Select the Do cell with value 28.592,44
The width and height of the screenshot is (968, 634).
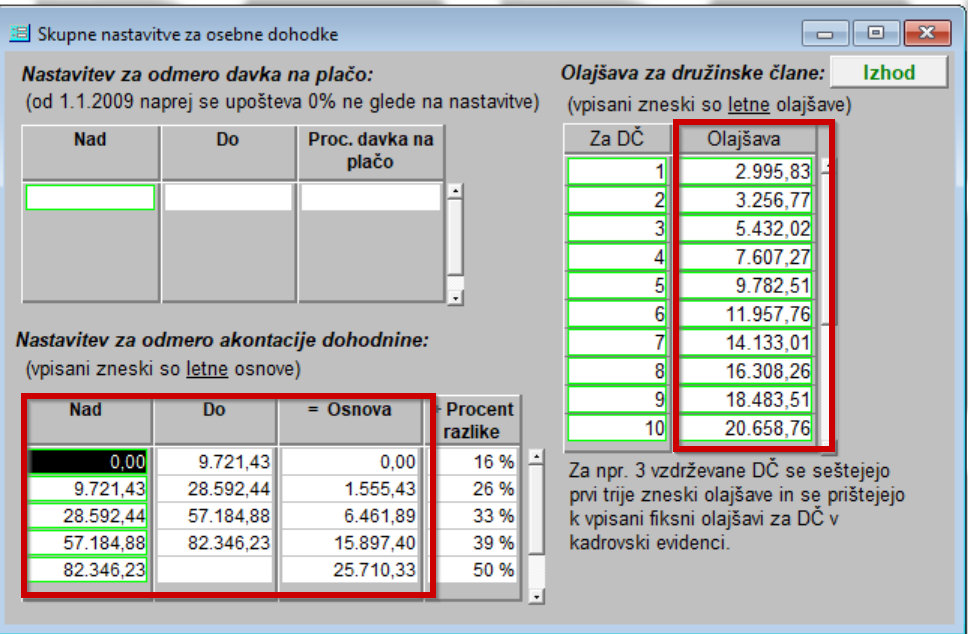pos(215,489)
